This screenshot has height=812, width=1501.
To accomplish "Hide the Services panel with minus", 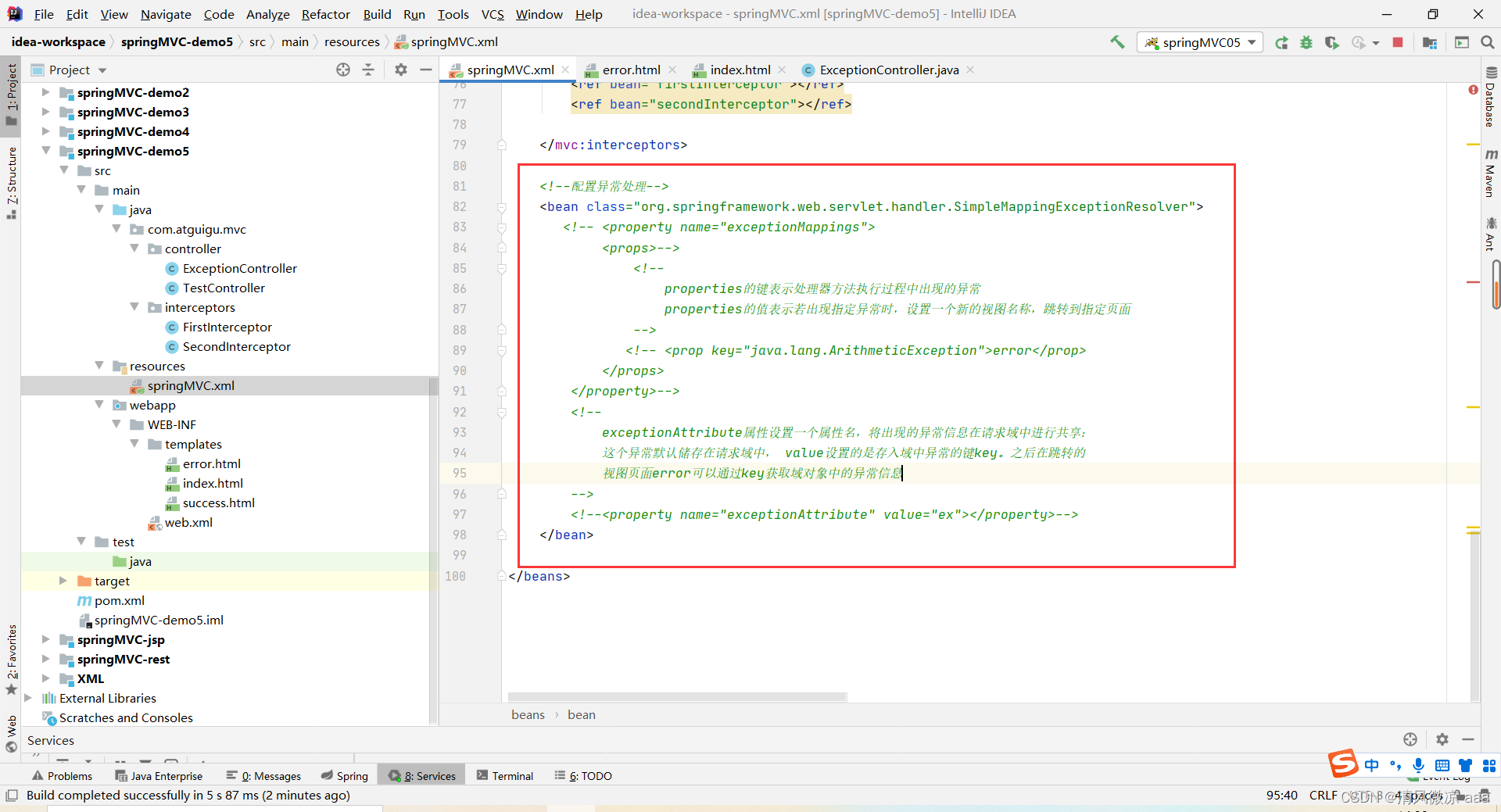I will pos(1468,739).
